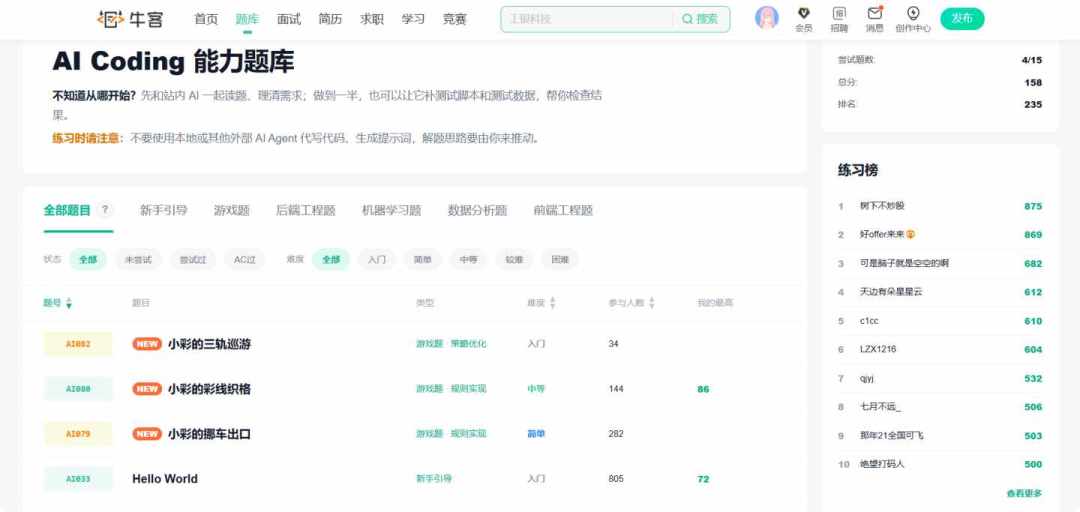Image resolution: width=1080 pixels, height=512 pixels.
Task: Select difficulty filter 入门
Action: (x=377, y=260)
